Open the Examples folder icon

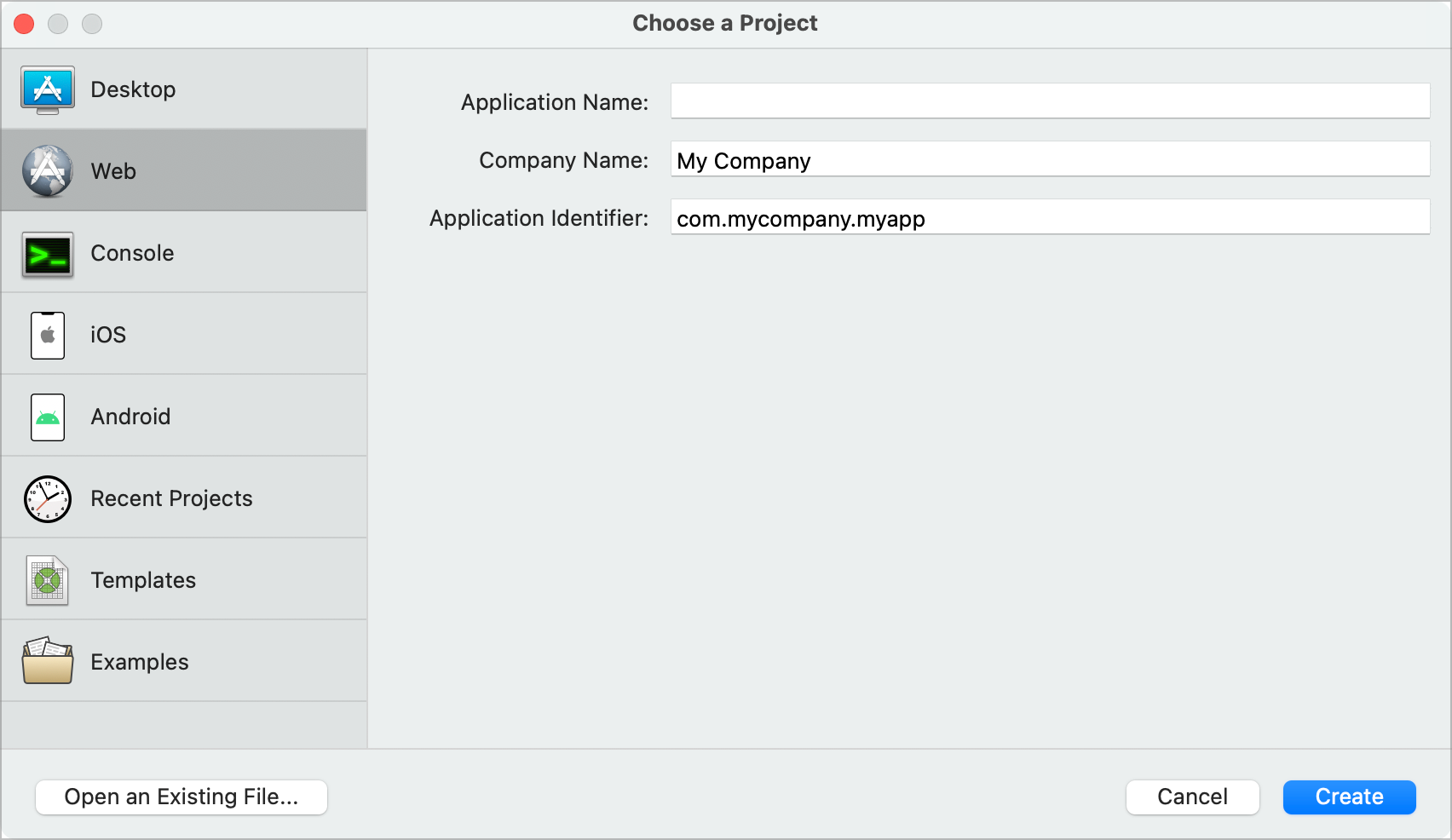pos(48,662)
